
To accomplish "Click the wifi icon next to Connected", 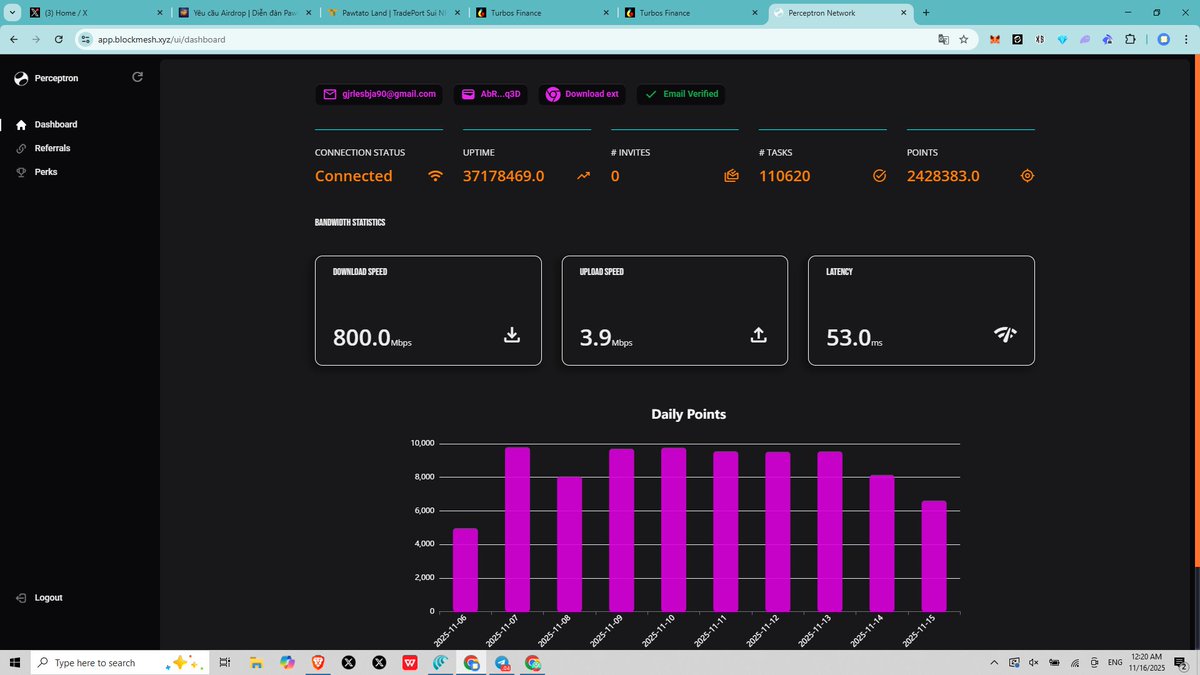I will tap(435, 176).
